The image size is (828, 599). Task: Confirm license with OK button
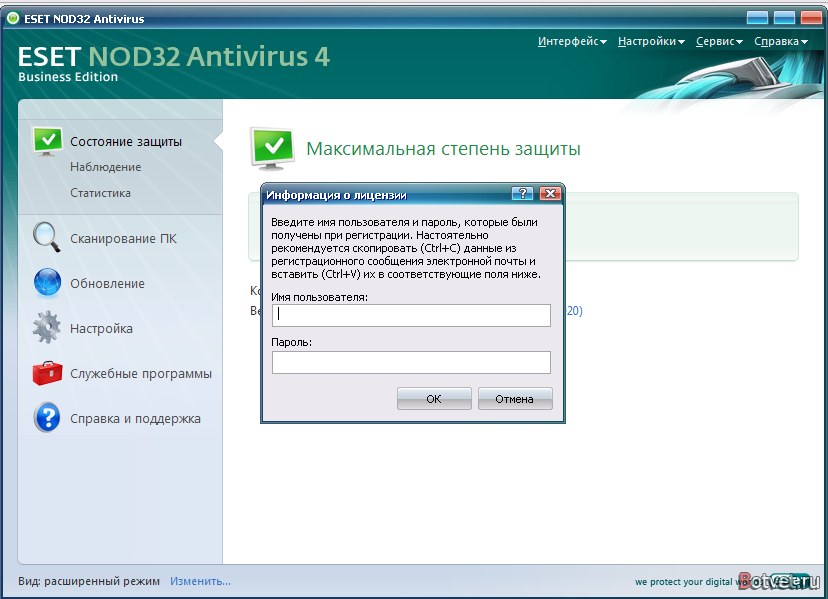click(x=434, y=399)
